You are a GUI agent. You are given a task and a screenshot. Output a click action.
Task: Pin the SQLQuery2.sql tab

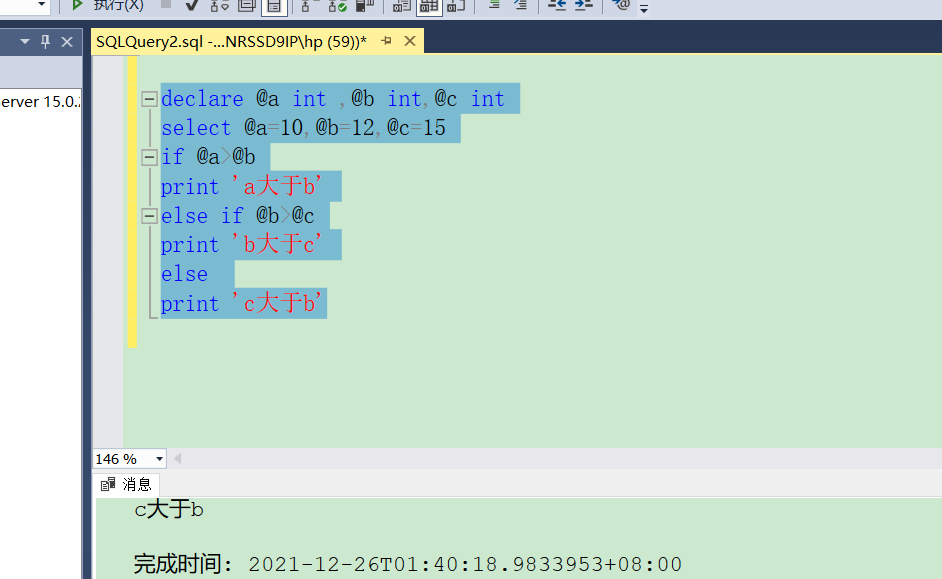click(386, 41)
